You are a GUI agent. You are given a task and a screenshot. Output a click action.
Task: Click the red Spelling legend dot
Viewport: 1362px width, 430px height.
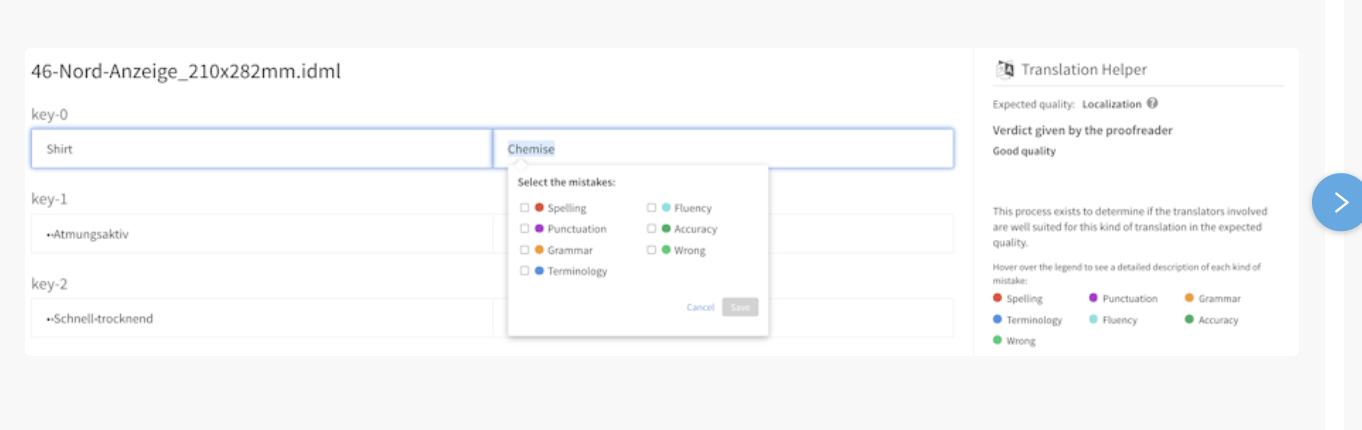click(x=998, y=298)
